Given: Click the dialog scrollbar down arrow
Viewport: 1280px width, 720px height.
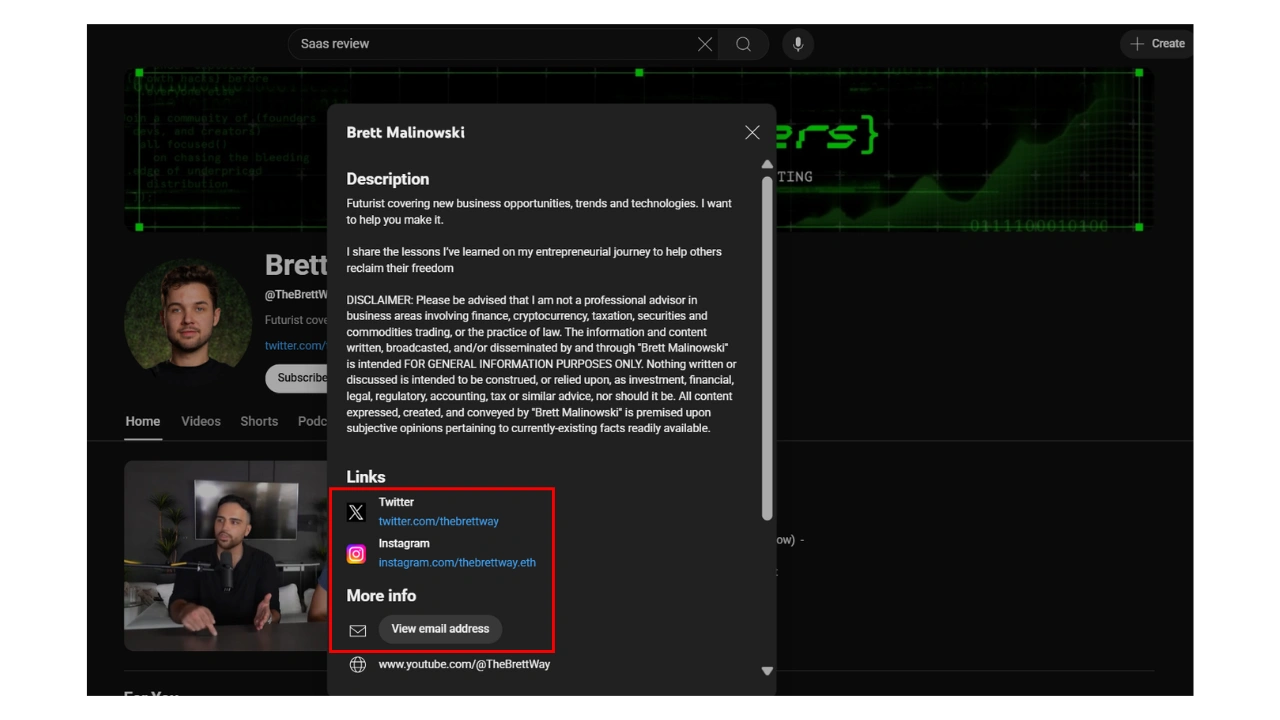Looking at the screenshot, I should coord(767,671).
